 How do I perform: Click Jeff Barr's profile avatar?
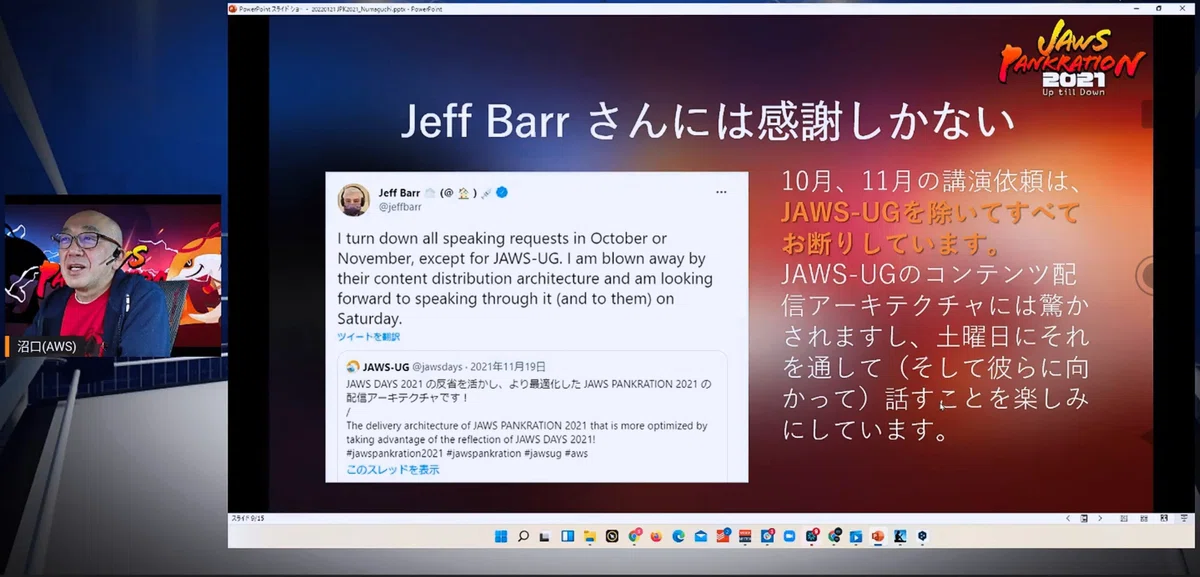pyautogui.click(x=354, y=199)
